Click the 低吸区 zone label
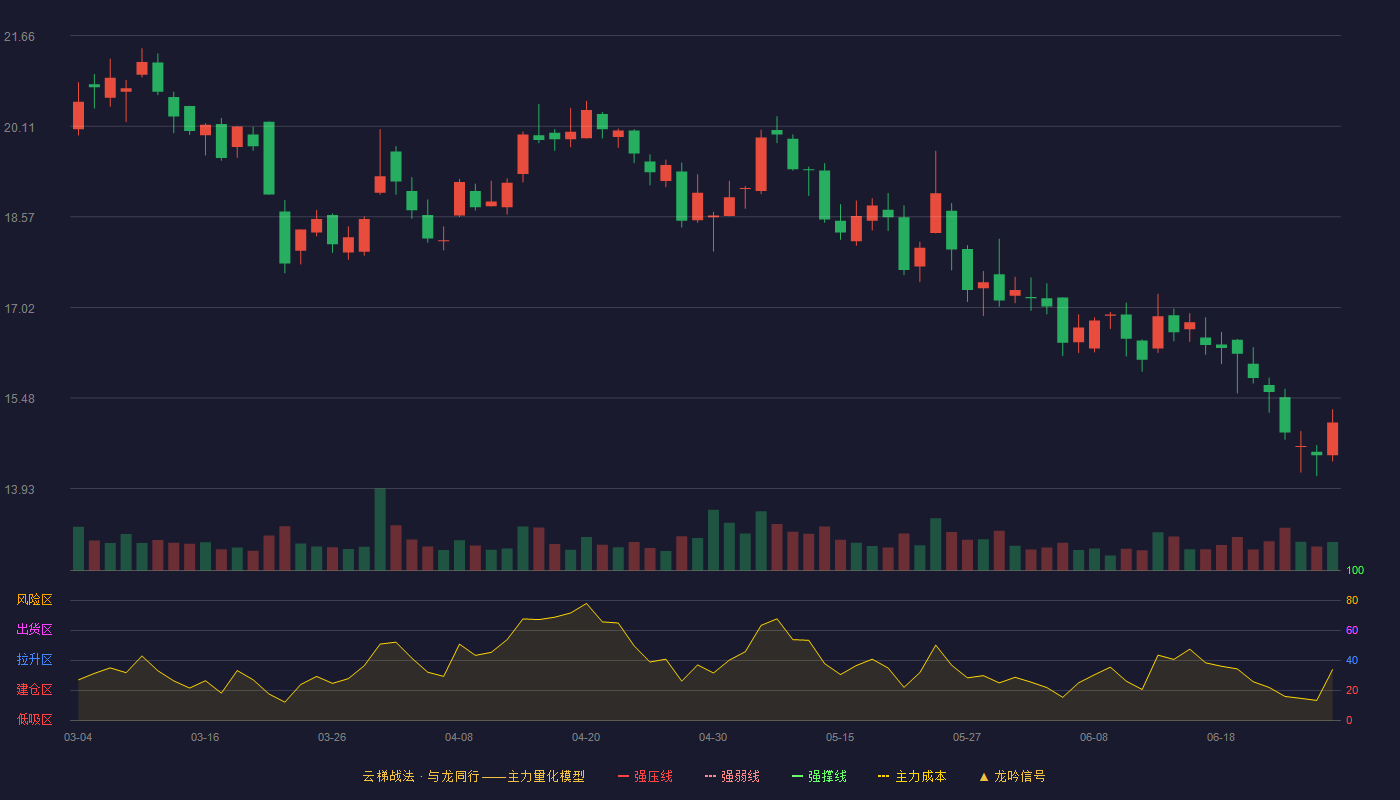Screen dimensions: 1400x800 [x=34, y=719]
